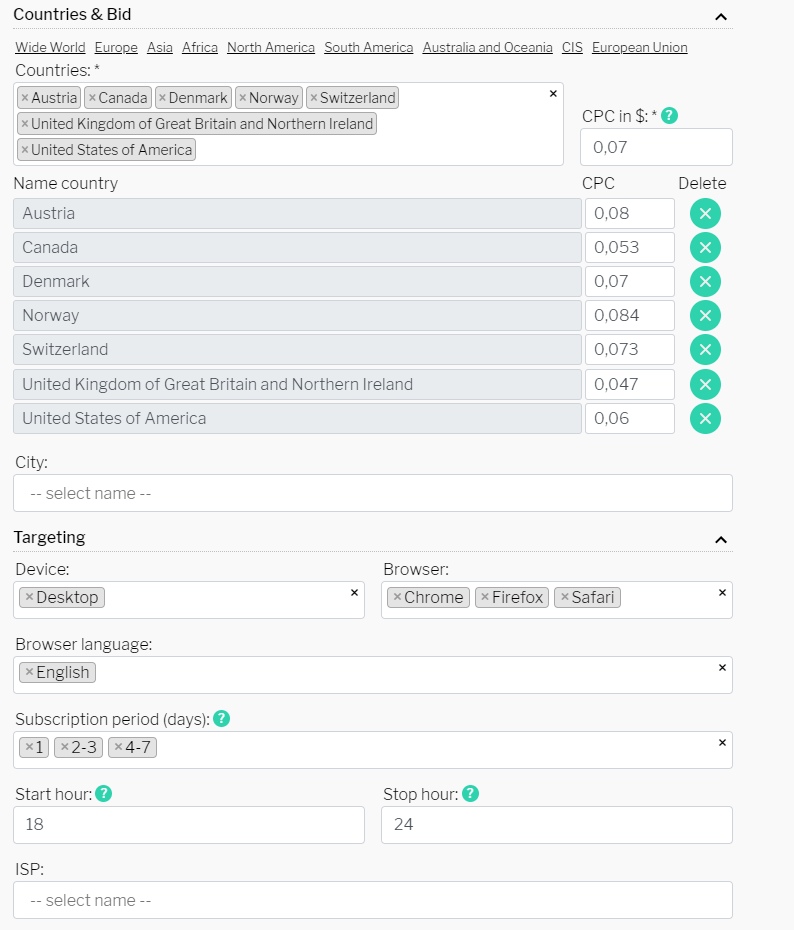Viewport: 794px width, 930px height.
Task: Select the Europe region link
Action: click(x=116, y=47)
